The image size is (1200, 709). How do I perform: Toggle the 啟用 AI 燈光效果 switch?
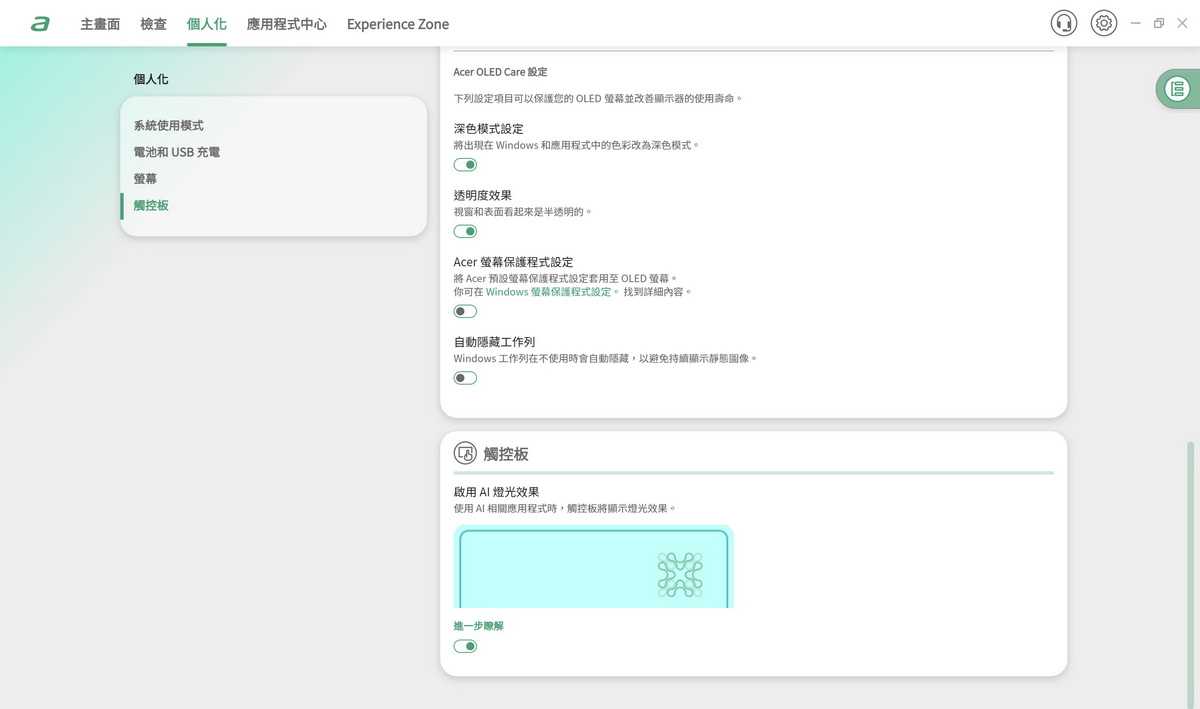465,646
